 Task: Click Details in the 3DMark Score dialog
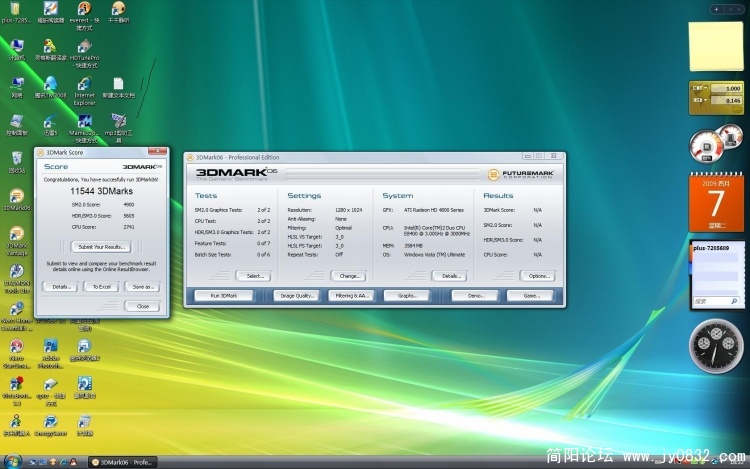[60, 287]
